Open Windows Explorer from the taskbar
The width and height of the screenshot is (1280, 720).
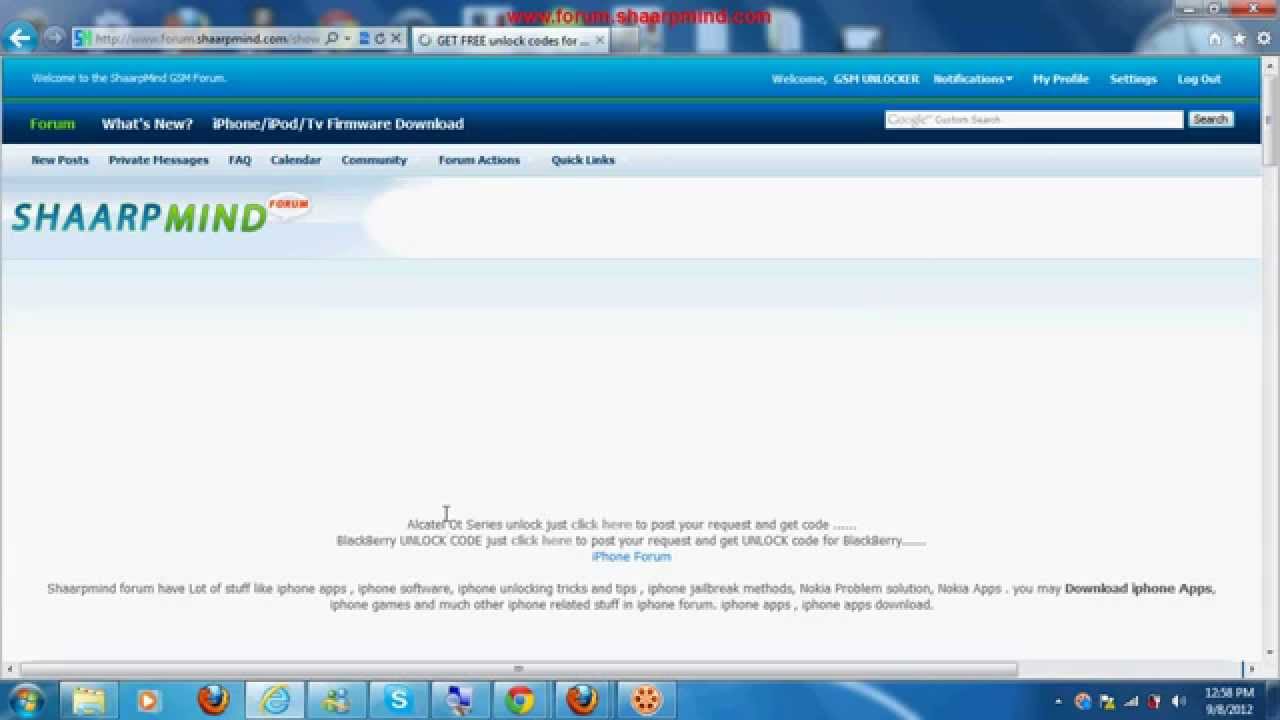[89, 700]
